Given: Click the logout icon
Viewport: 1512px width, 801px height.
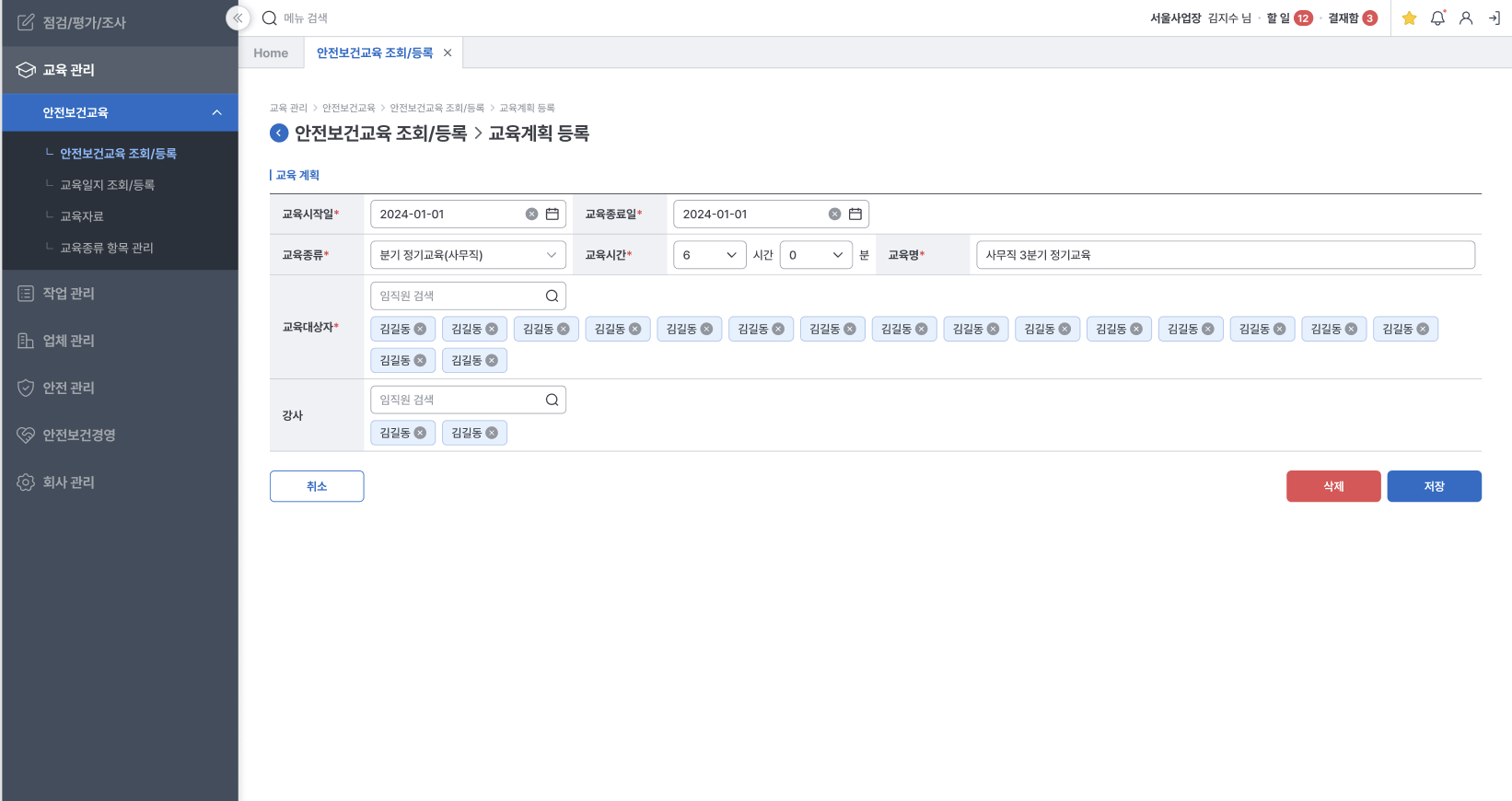Looking at the screenshot, I should (x=1494, y=18).
